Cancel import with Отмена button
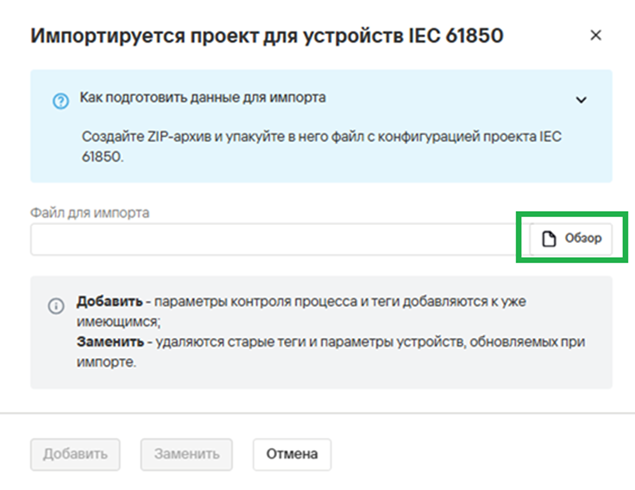Viewport: 635px width, 490px height. coord(292,454)
